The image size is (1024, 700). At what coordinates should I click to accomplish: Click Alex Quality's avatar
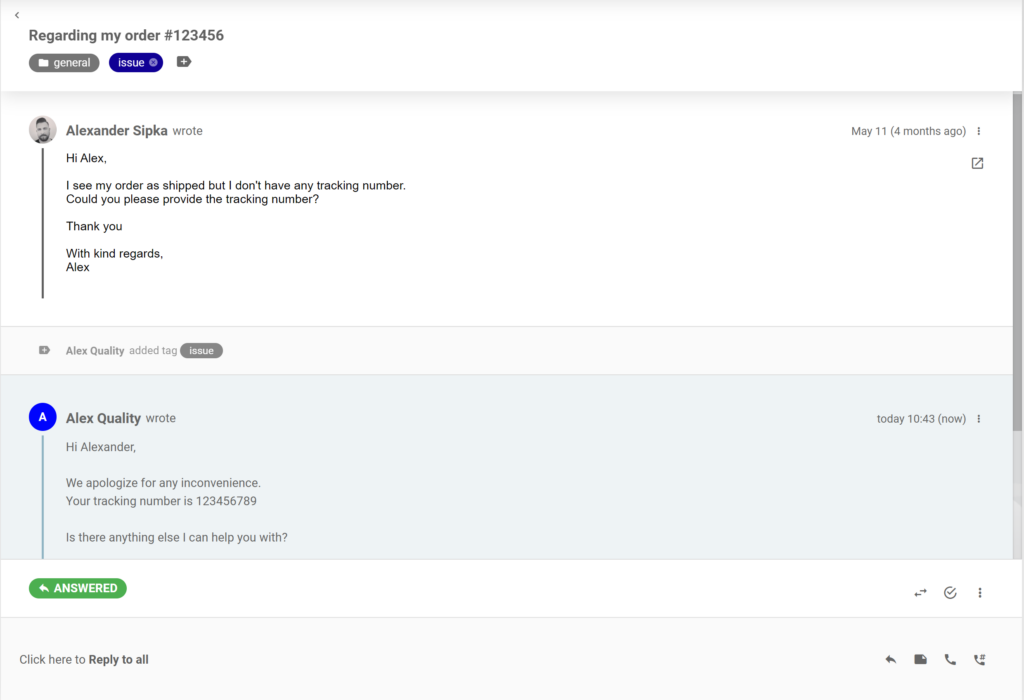tap(42, 416)
